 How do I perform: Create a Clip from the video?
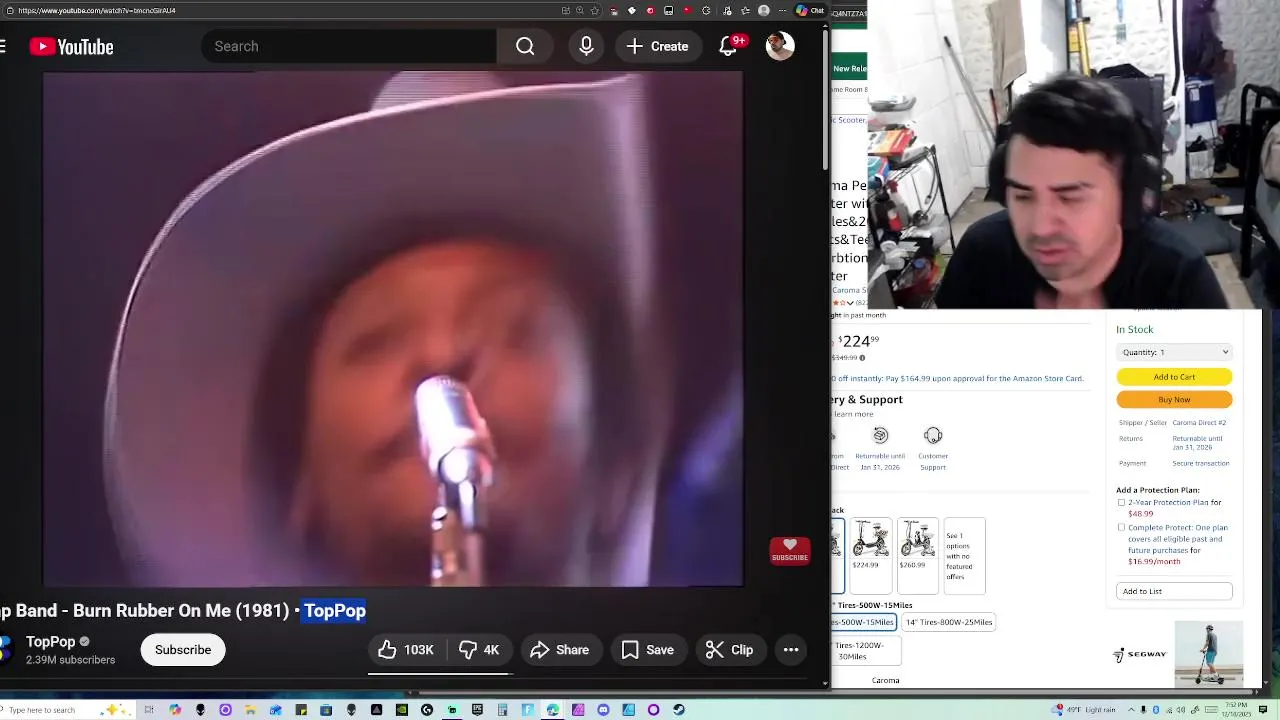[x=730, y=650]
